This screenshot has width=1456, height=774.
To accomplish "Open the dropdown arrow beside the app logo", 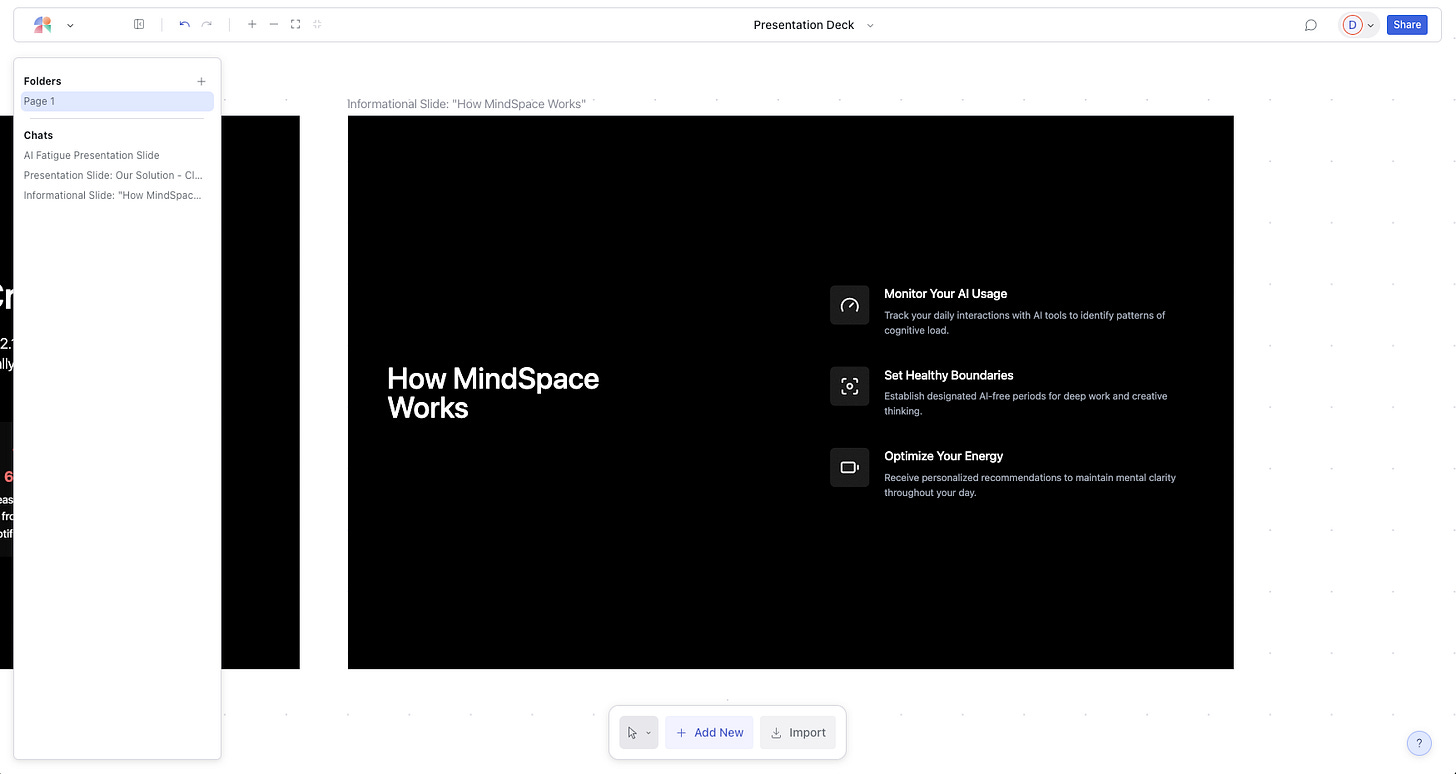I will [x=70, y=25].
